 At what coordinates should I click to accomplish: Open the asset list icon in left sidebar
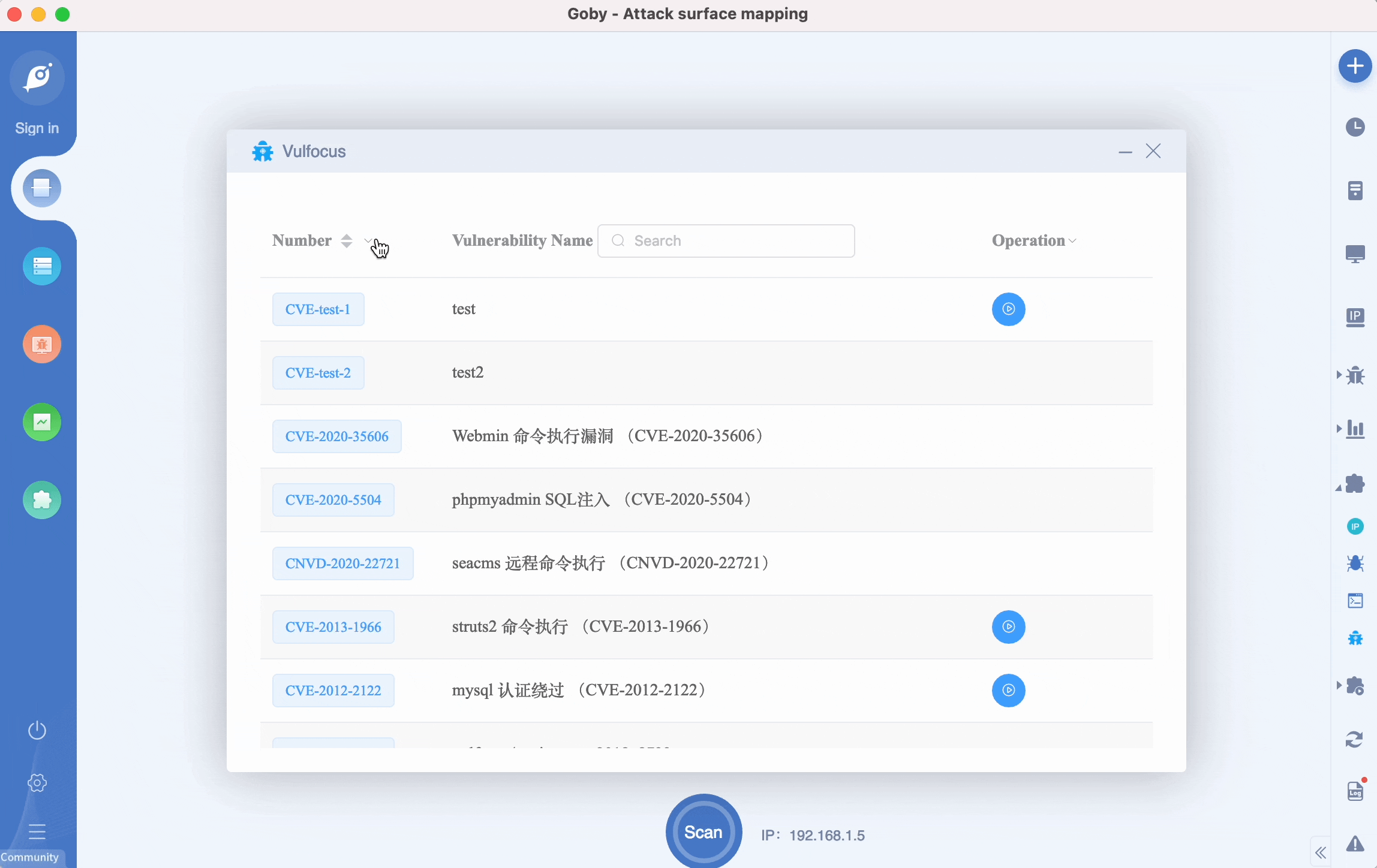click(42, 266)
